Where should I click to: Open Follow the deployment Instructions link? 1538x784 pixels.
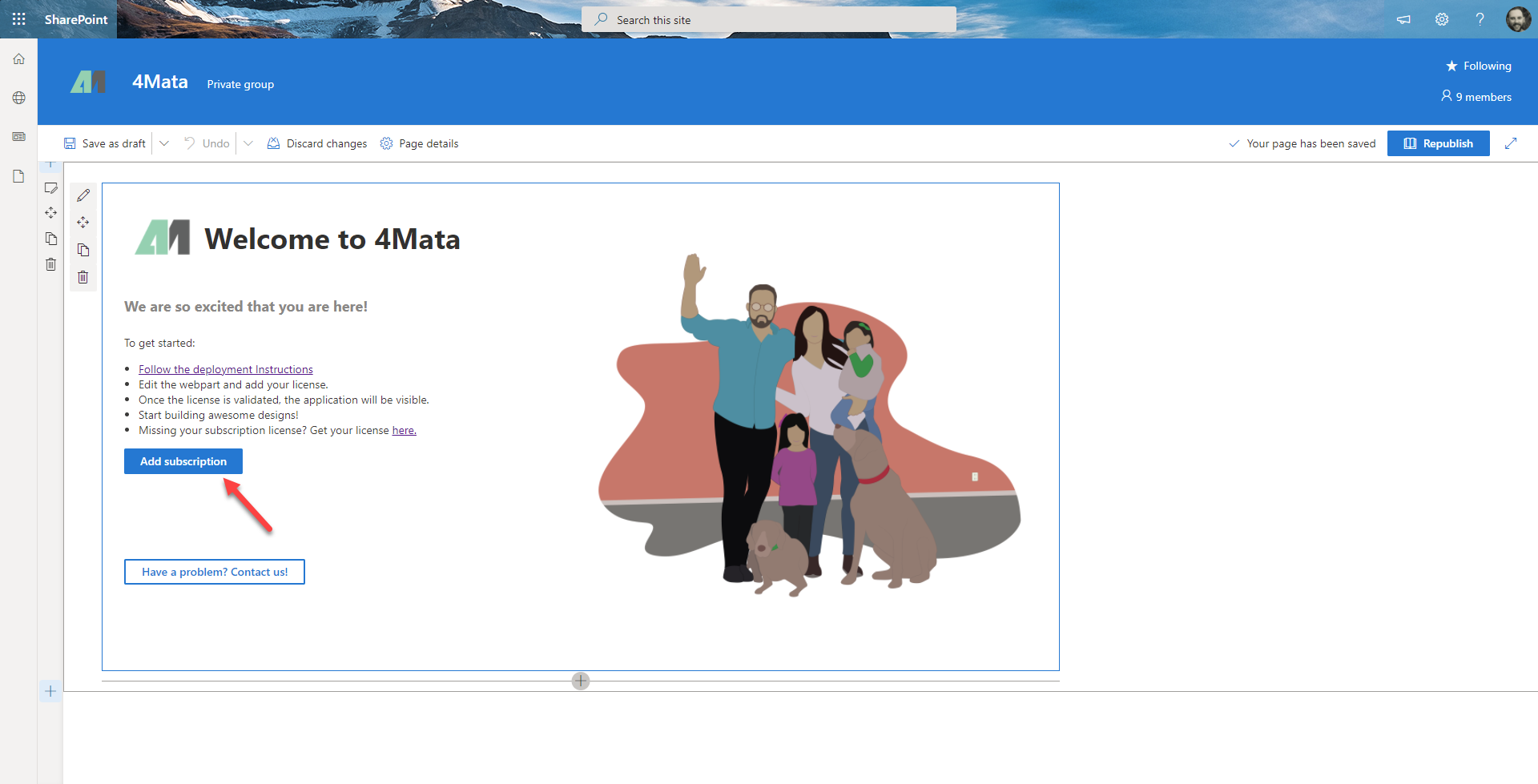point(226,369)
